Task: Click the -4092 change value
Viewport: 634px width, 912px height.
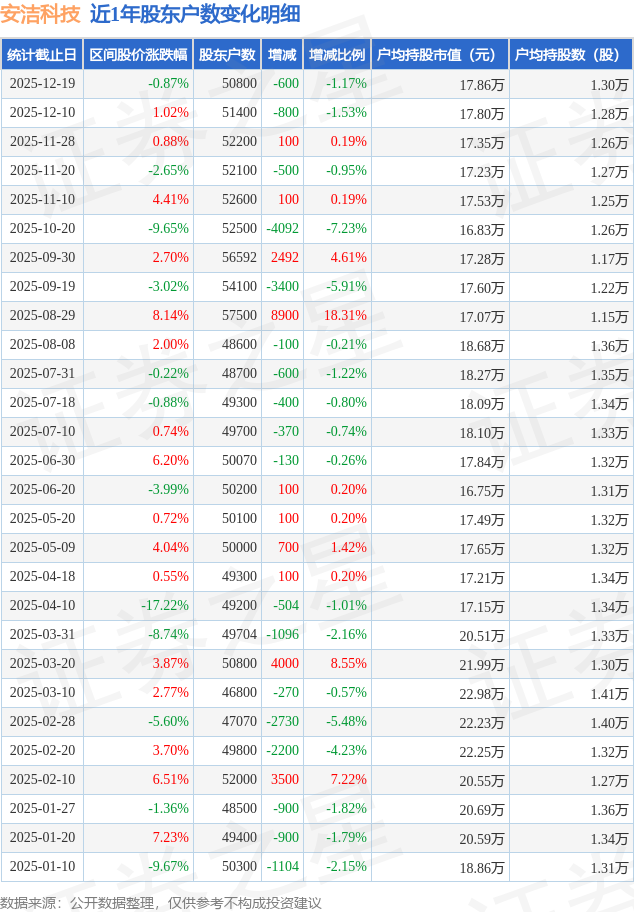Action: 282,229
